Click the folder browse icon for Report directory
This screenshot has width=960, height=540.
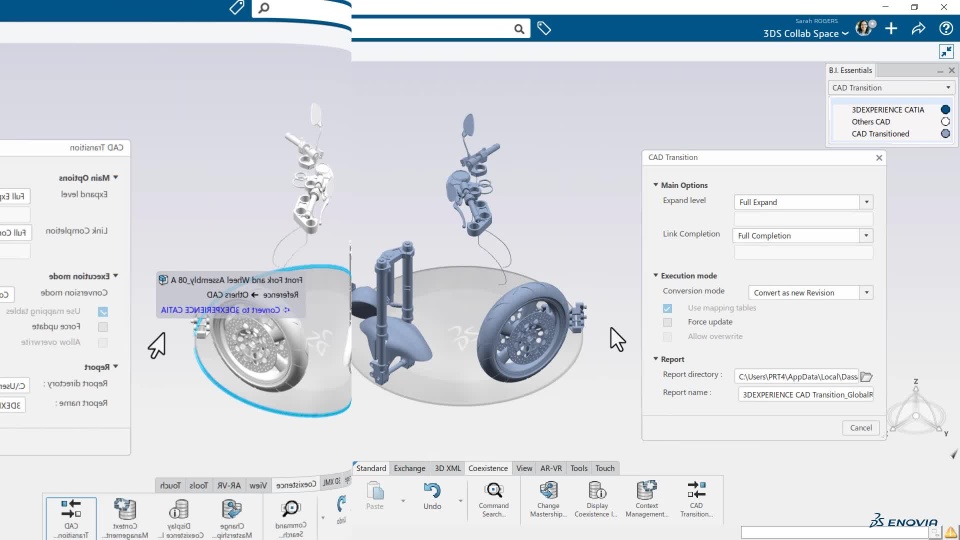(866, 377)
